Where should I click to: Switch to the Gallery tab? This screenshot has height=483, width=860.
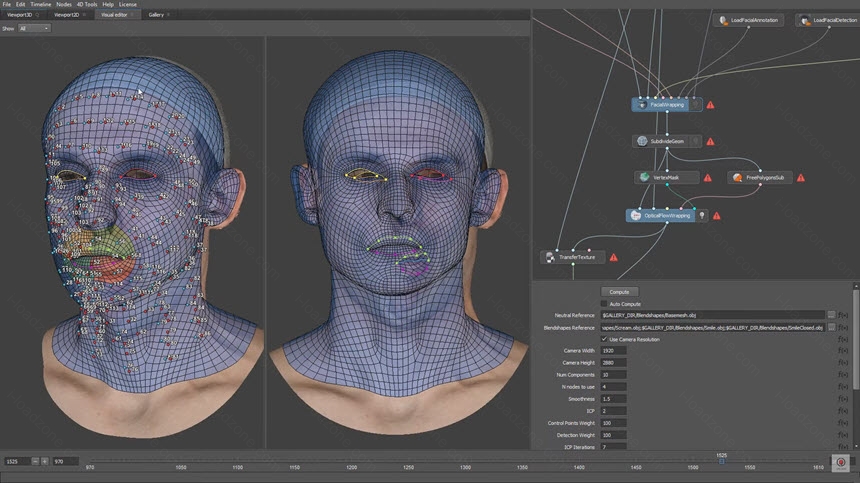click(x=156, y=15)
